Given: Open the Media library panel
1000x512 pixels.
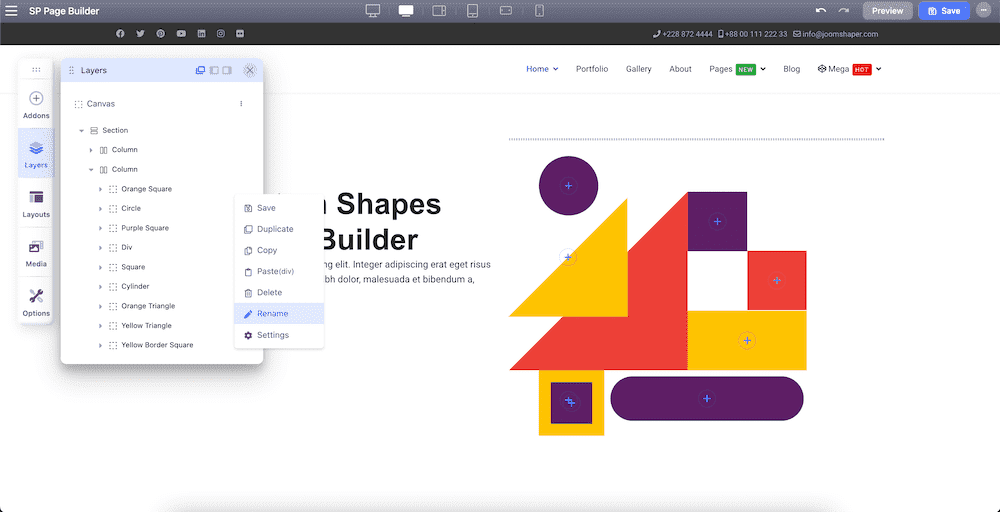Looking at the screenshot, I should pyautogui.click(x=36, y=253).
